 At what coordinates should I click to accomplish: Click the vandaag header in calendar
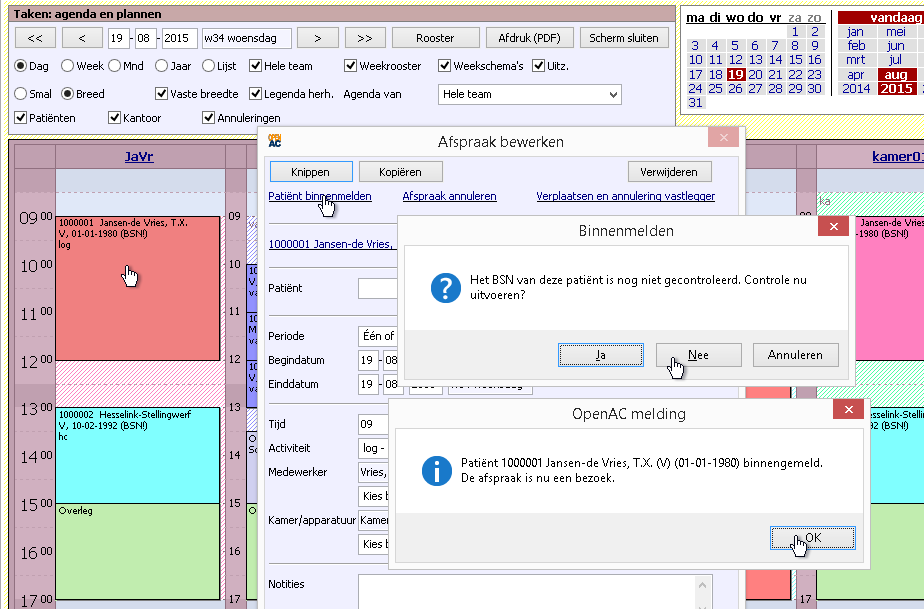click(879, 18)
